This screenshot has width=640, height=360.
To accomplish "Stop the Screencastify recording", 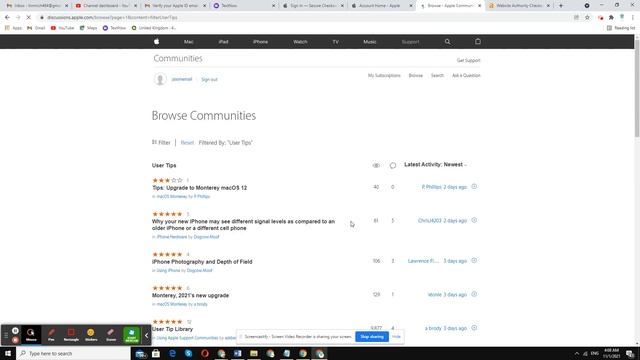I will [x=15, y=340].
